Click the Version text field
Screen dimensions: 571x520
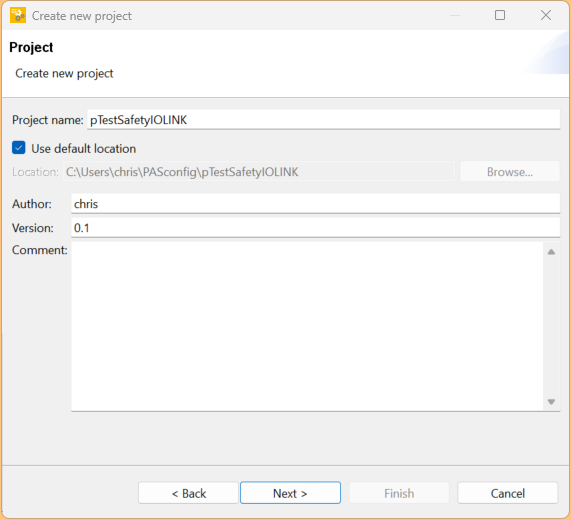click(x=315, y=228)
